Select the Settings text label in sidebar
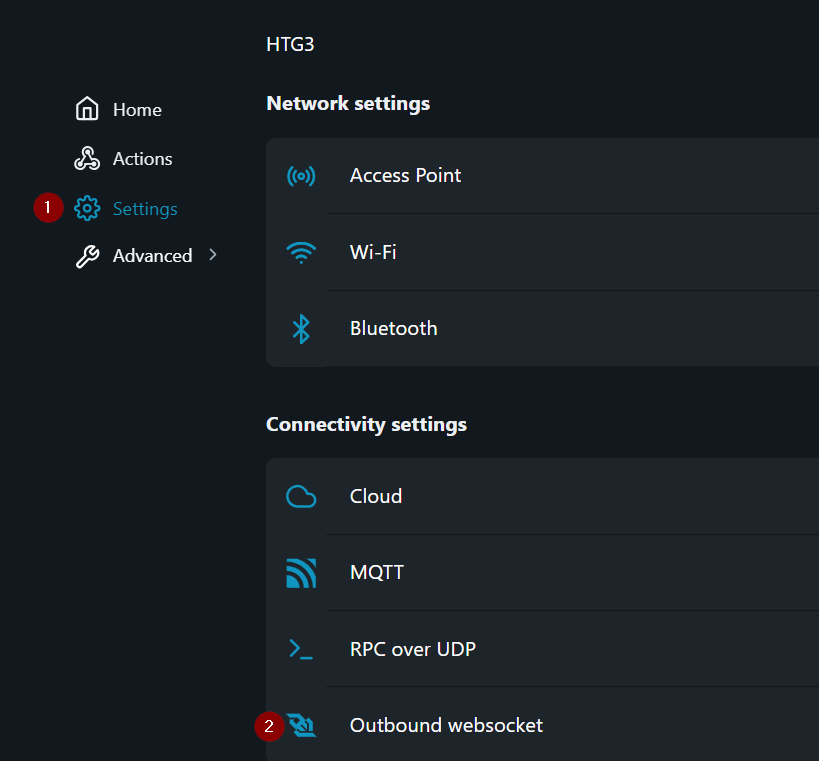Image resolution: width=819 pixels, height=761 pixels. 145,209
